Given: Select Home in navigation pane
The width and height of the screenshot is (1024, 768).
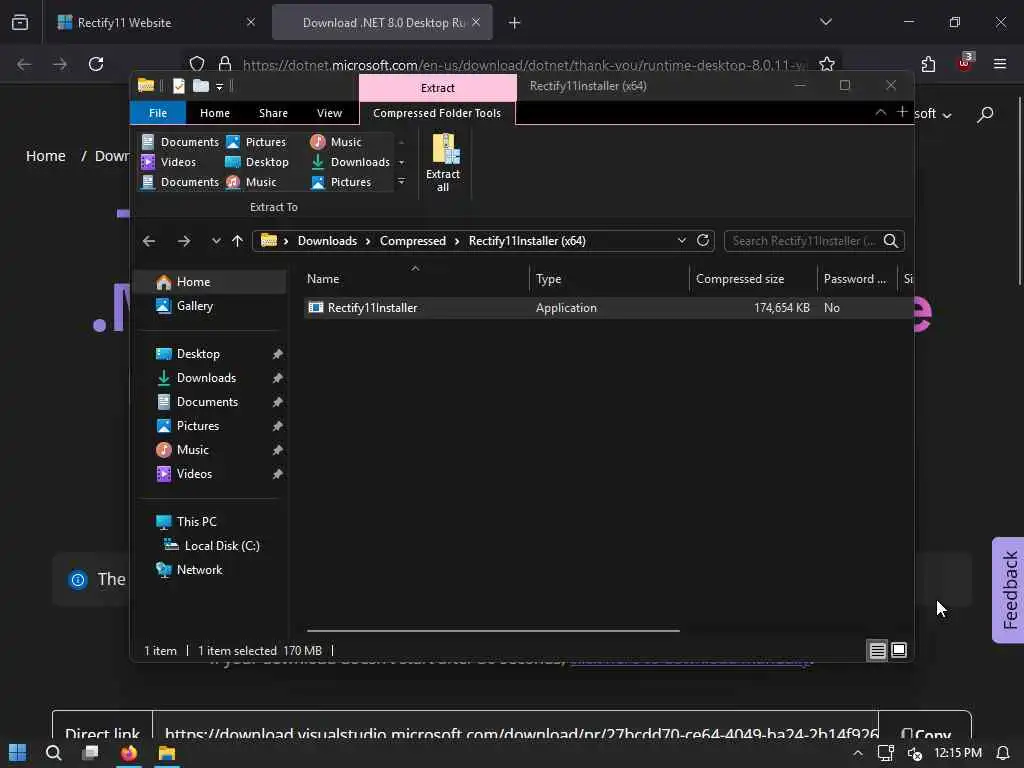Looking at the screenshot, I should pyautogui.click(x=210, y=281).
